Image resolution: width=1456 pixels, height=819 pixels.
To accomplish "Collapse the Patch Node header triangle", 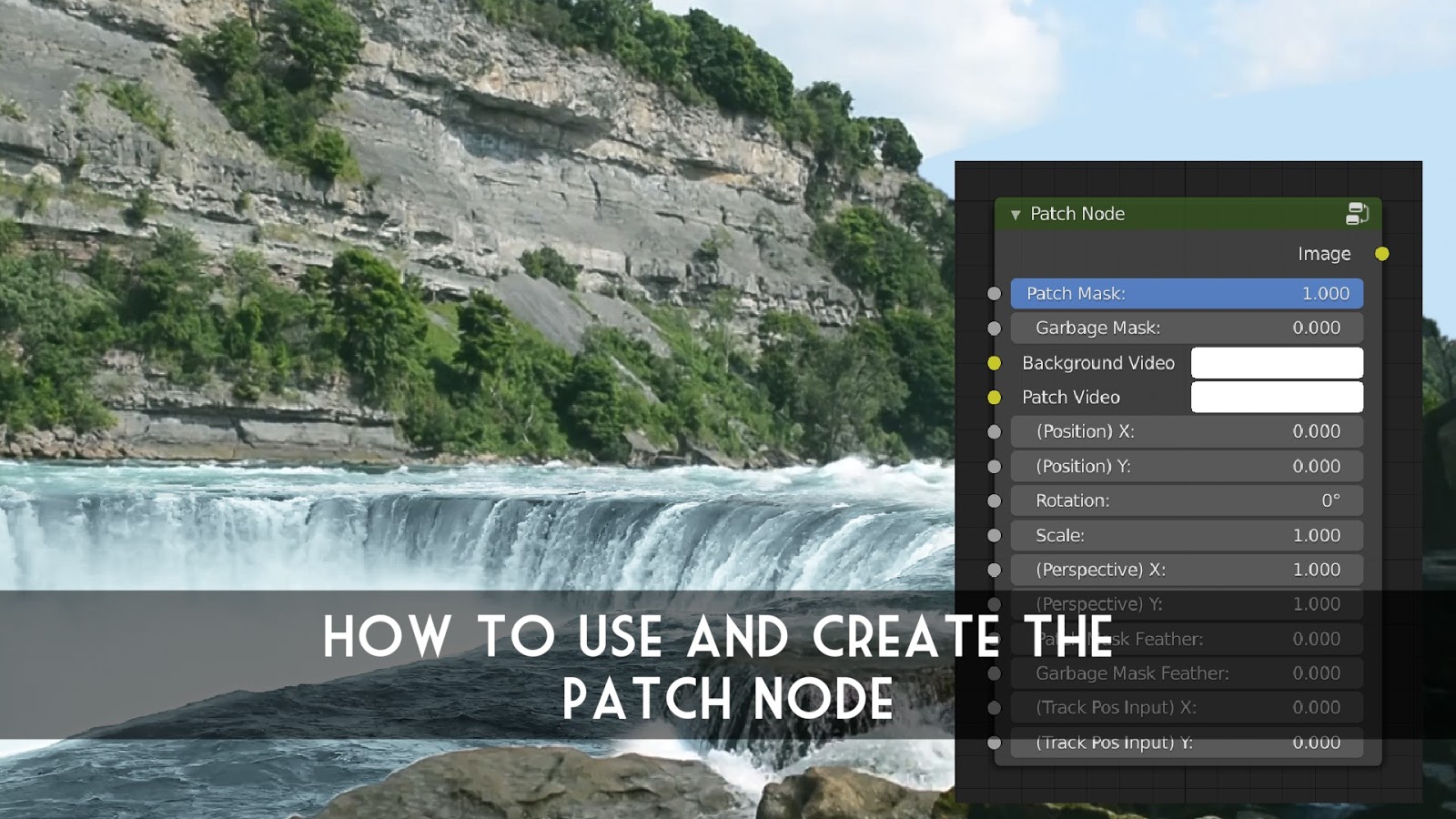I will coord(1015,214).
